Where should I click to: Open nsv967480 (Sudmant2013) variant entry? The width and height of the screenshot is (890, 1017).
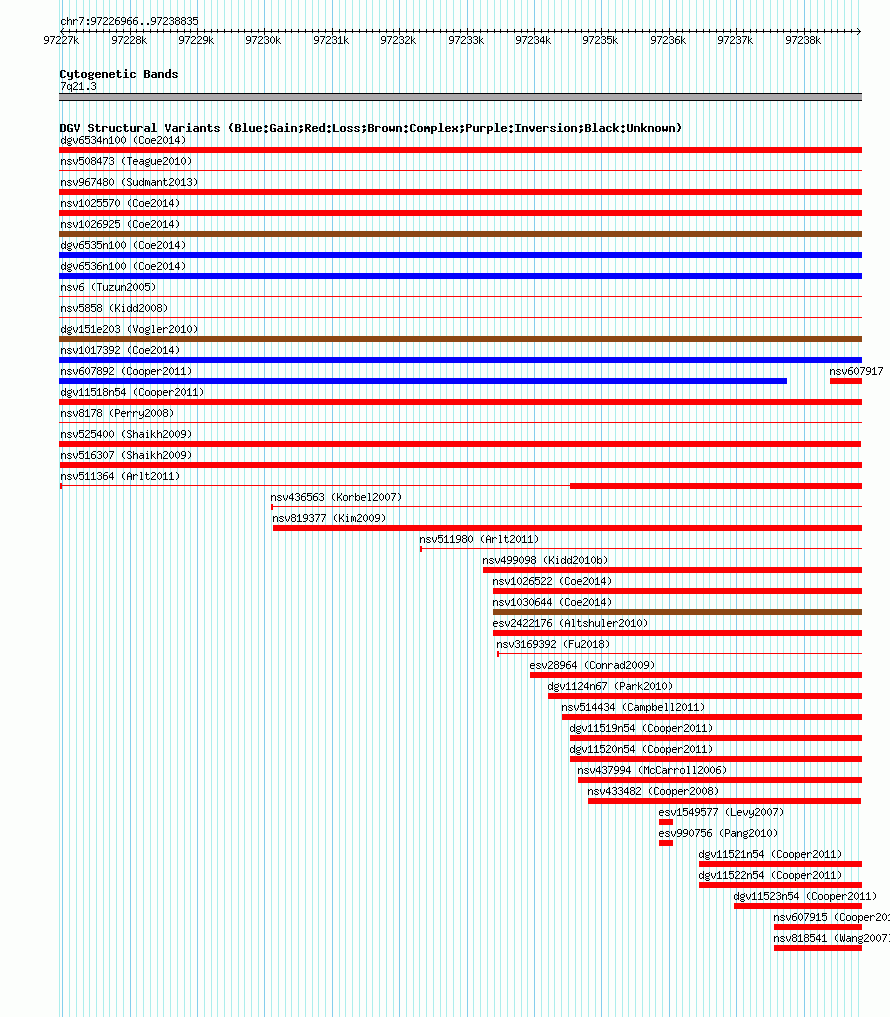[x=129, y=182]
